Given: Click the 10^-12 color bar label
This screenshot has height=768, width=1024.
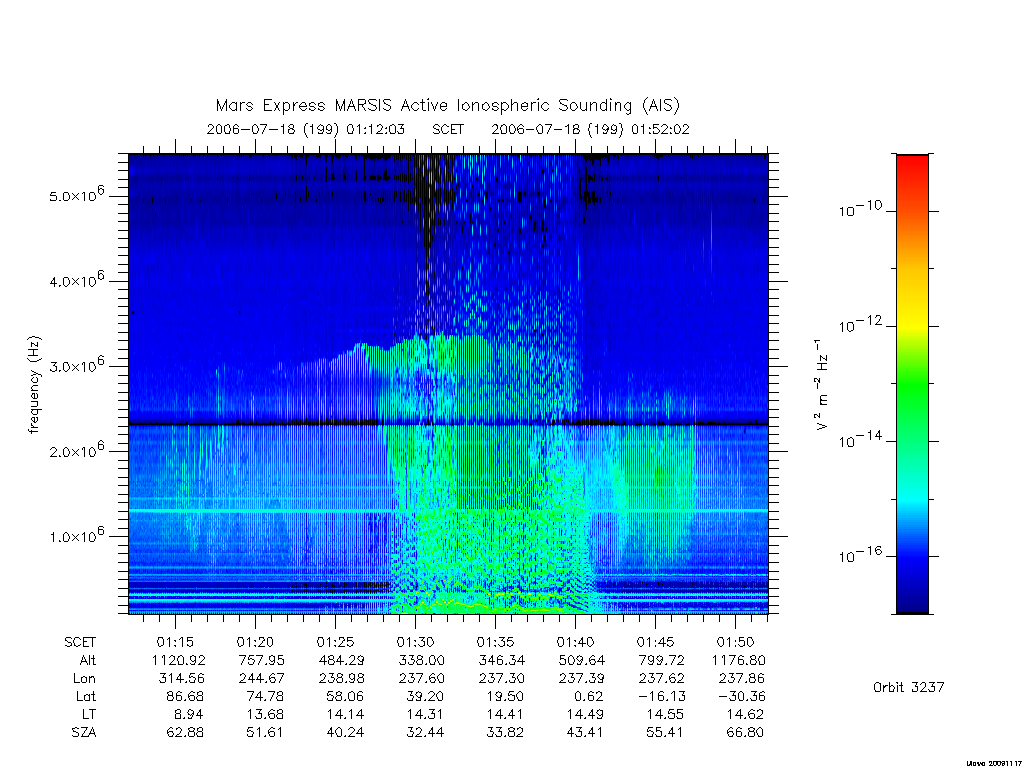Looking at the screenshot, I should (859, 325).
